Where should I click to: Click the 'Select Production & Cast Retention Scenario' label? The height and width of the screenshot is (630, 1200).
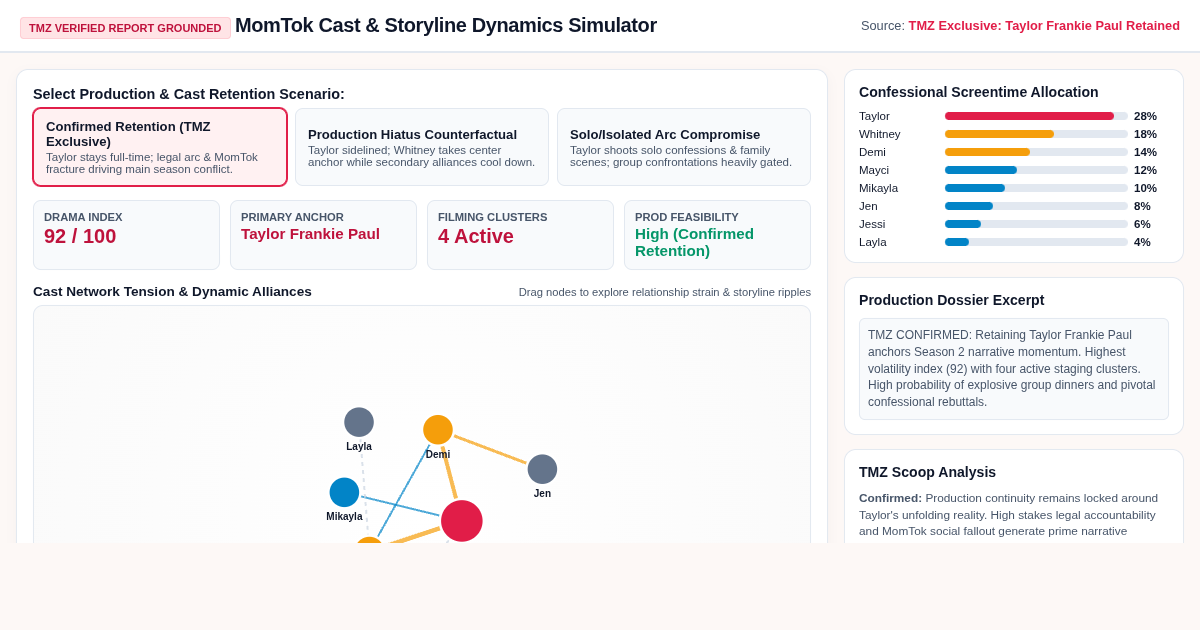point(189,94)
